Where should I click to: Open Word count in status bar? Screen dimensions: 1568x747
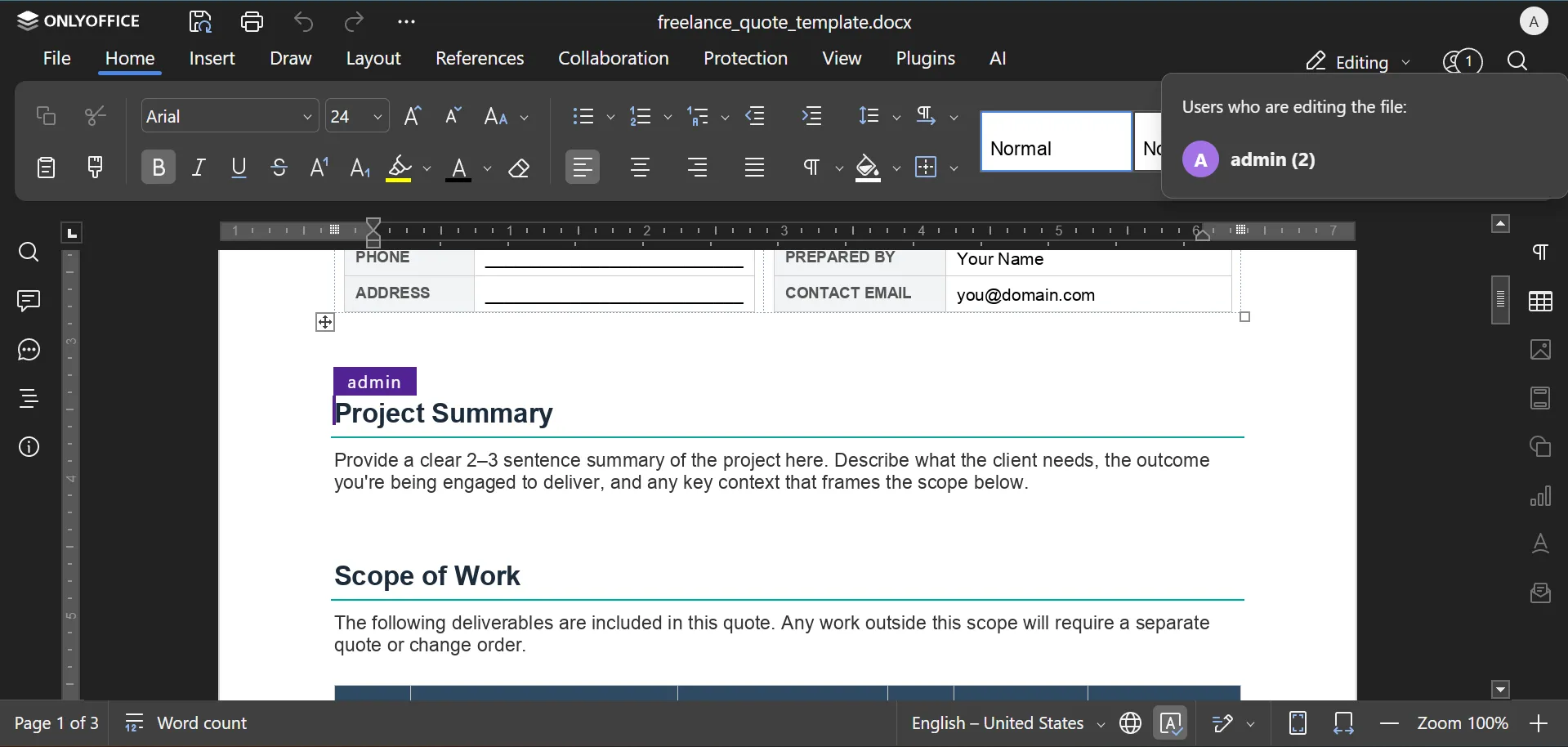pos(186,723)
